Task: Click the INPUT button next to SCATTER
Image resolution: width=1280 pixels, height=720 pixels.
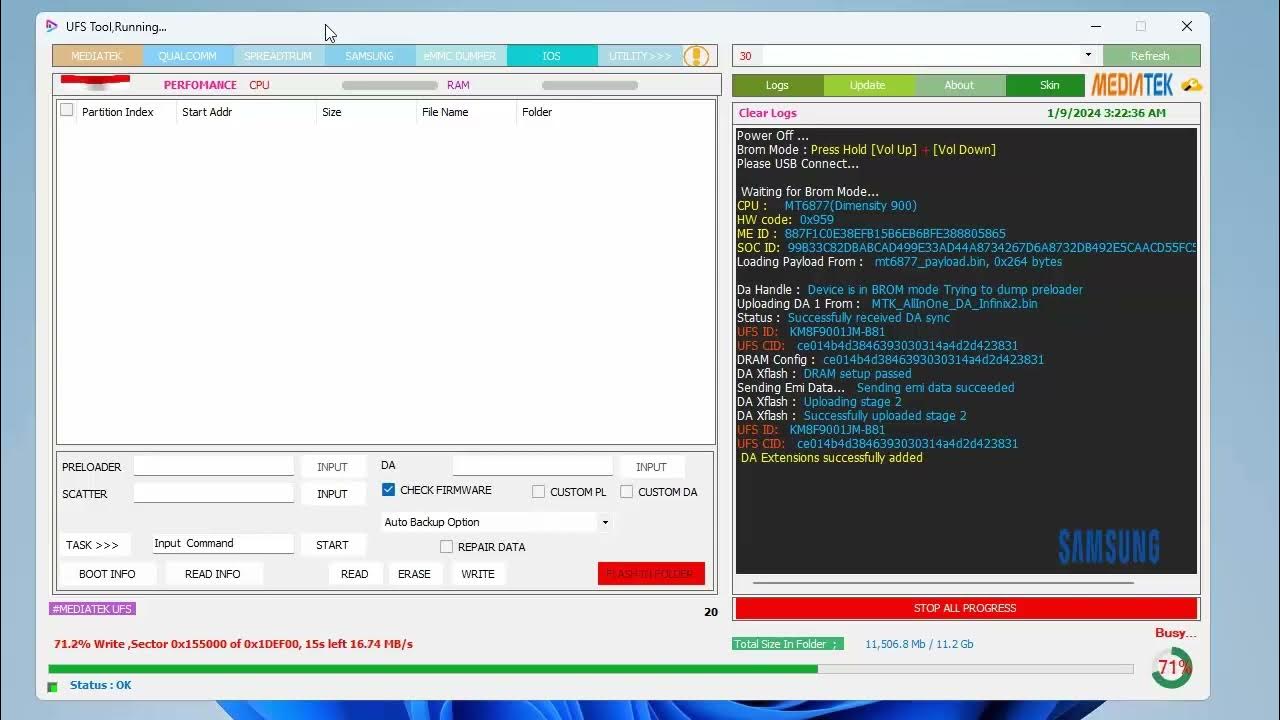Action: (x=332, y=494)
